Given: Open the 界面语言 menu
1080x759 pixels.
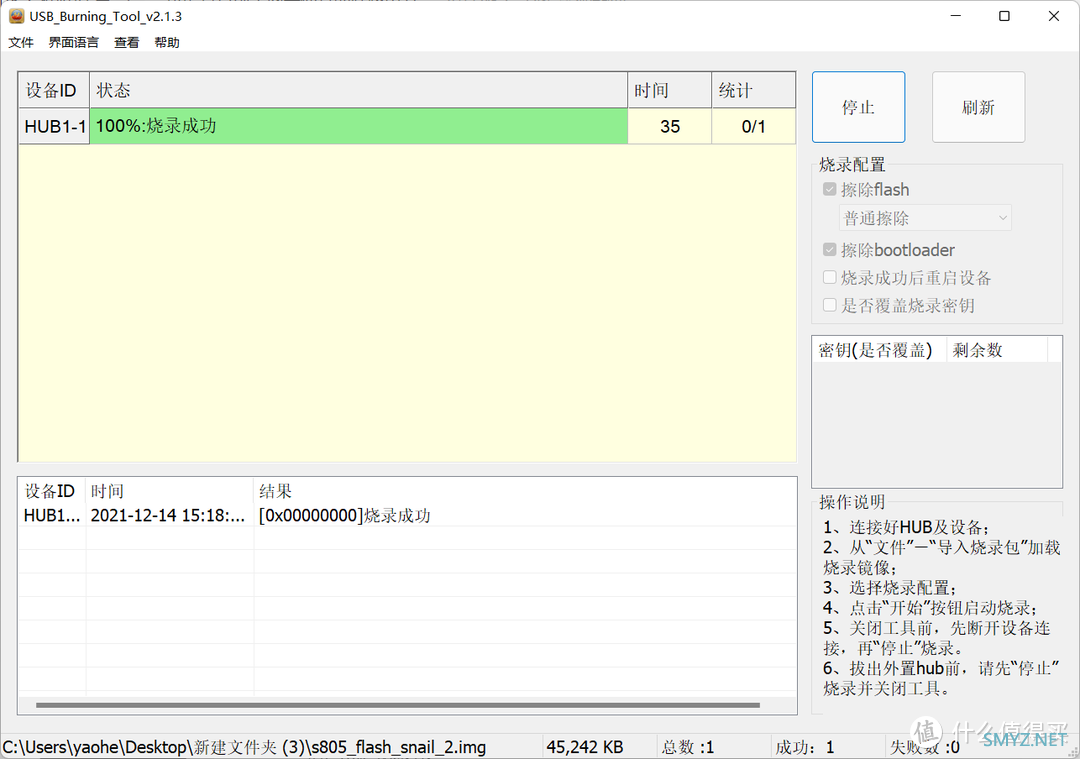Looking at the screenshot, I should pyautogui.click(x=74, y=43).
